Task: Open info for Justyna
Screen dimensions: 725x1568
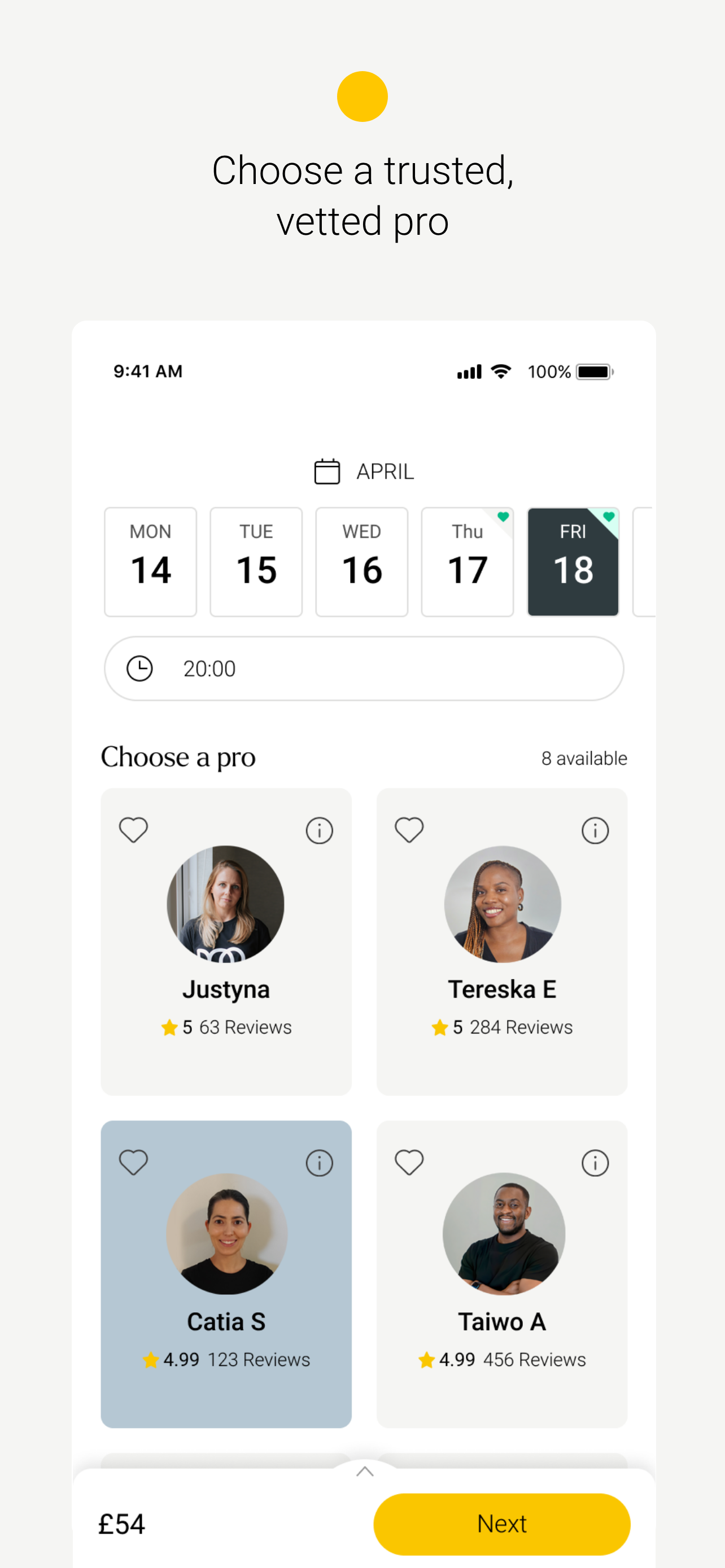Action: coord(319,830)
